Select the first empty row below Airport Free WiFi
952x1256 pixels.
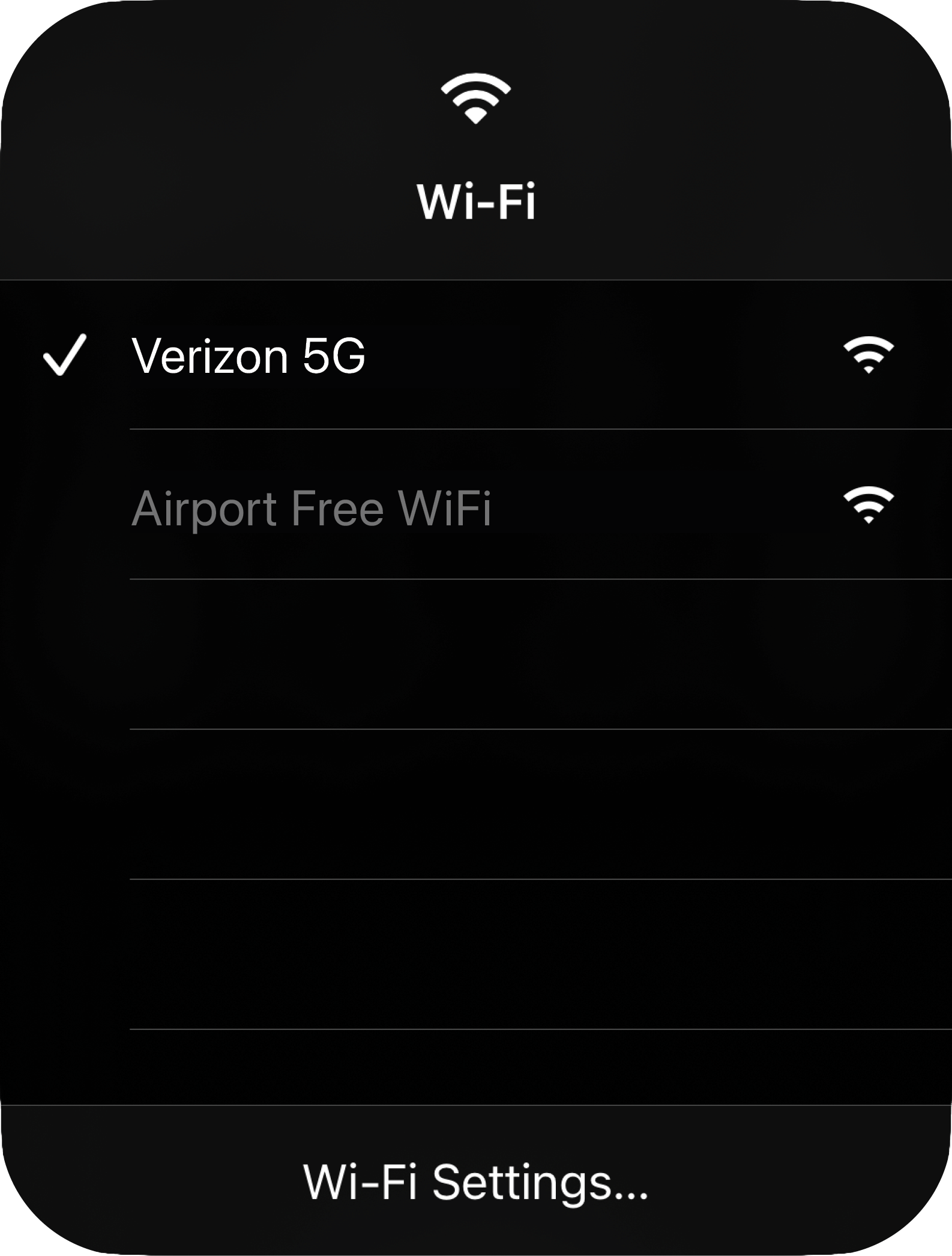(x=541, y=654)
